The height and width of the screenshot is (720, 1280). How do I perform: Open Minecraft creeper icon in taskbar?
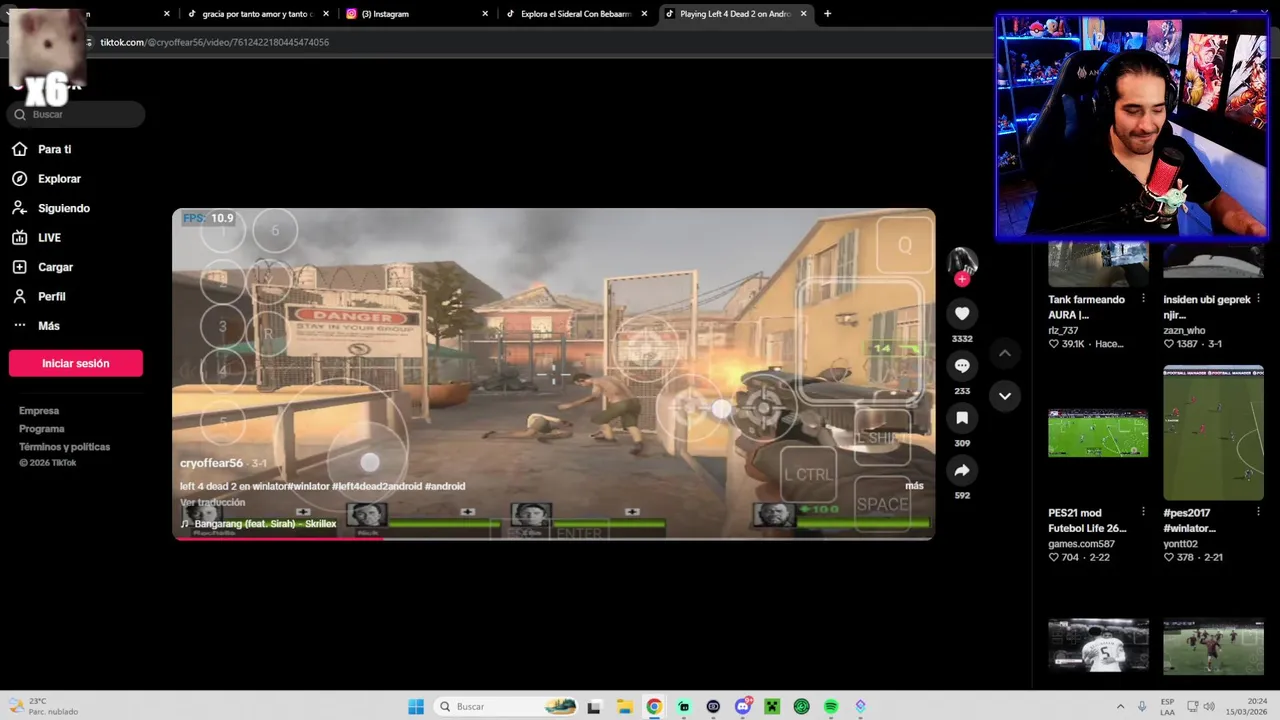(x=772, y=706)
